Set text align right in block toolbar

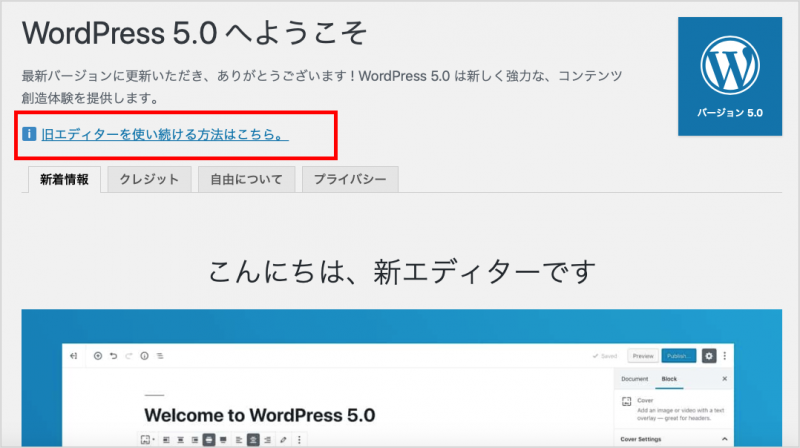tap(268, 440)
